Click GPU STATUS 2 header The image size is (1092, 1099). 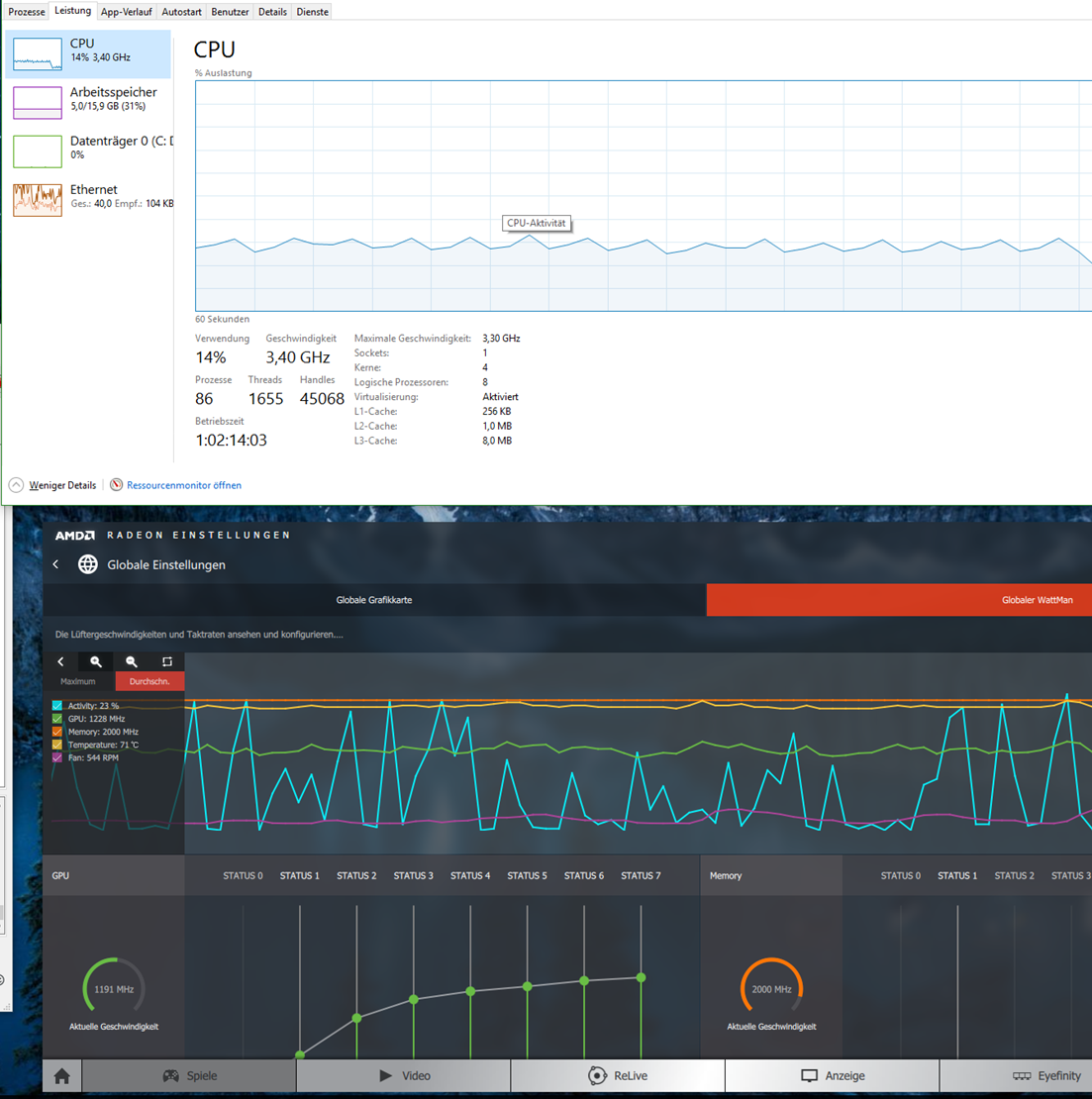click(x=356, y=875)
